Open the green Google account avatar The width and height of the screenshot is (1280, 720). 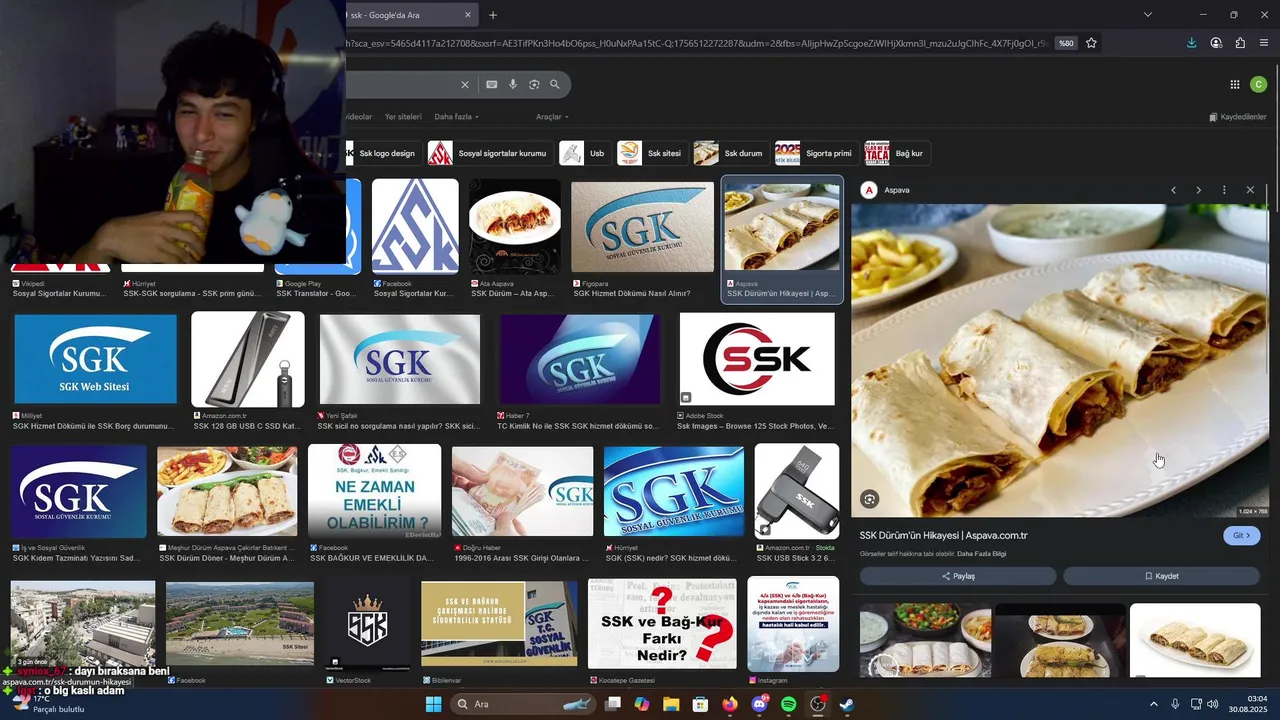click(x=1259, y=85)
